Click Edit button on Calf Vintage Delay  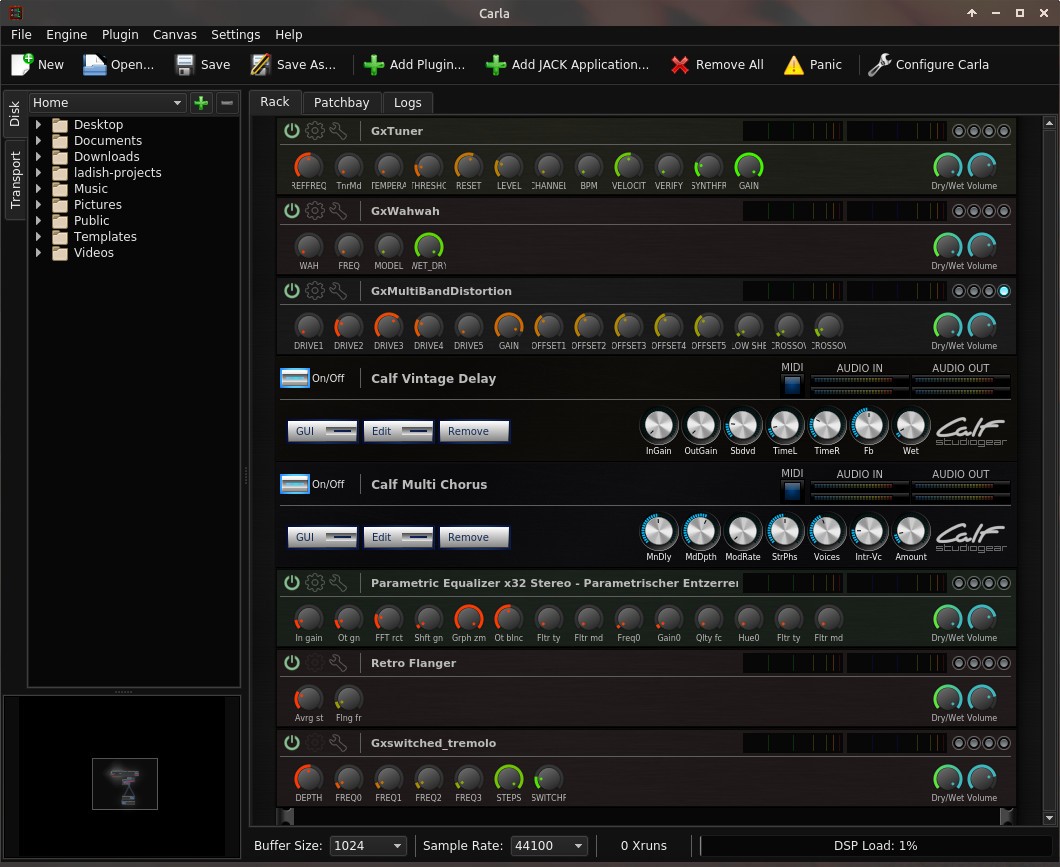tap(398, 431)
